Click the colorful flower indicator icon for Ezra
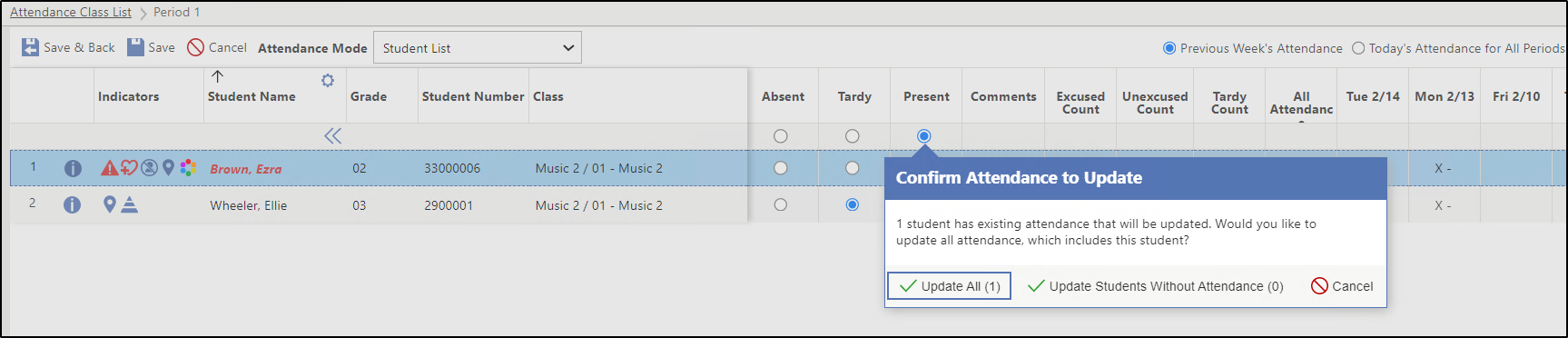Screen dimensions: 1568x338 point(188,168)
